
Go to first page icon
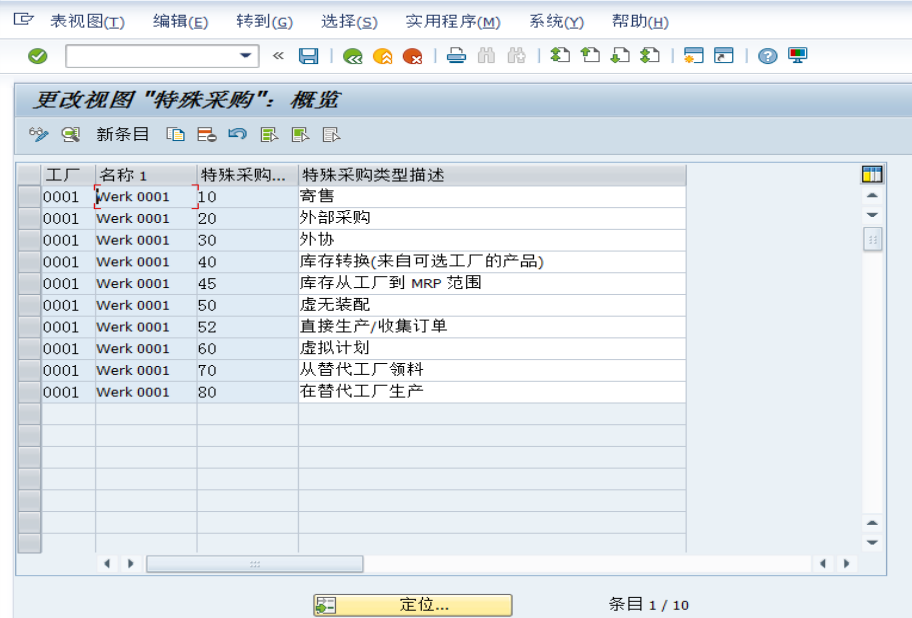tap(560, 56)
